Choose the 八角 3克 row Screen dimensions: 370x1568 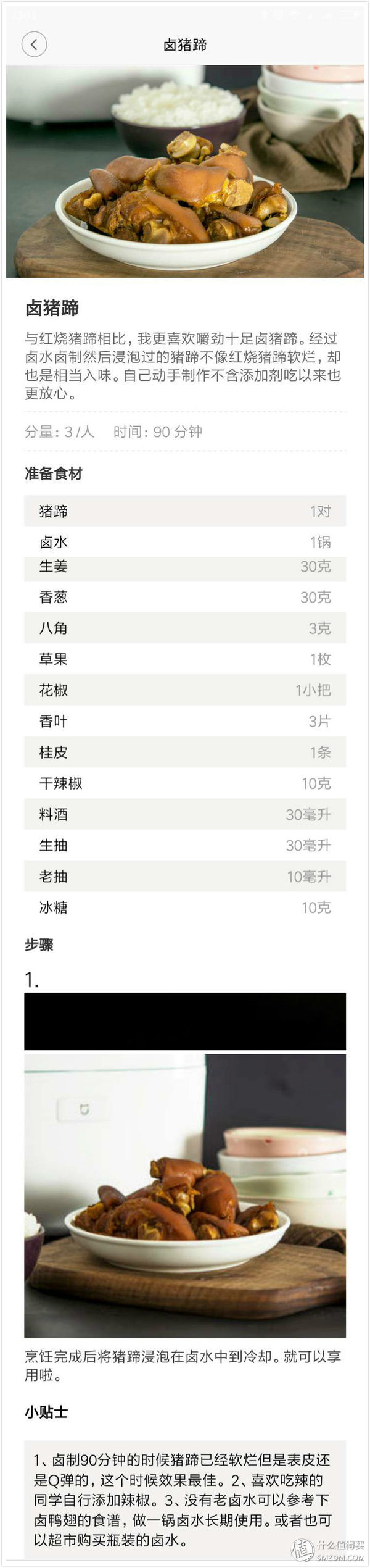185,628
